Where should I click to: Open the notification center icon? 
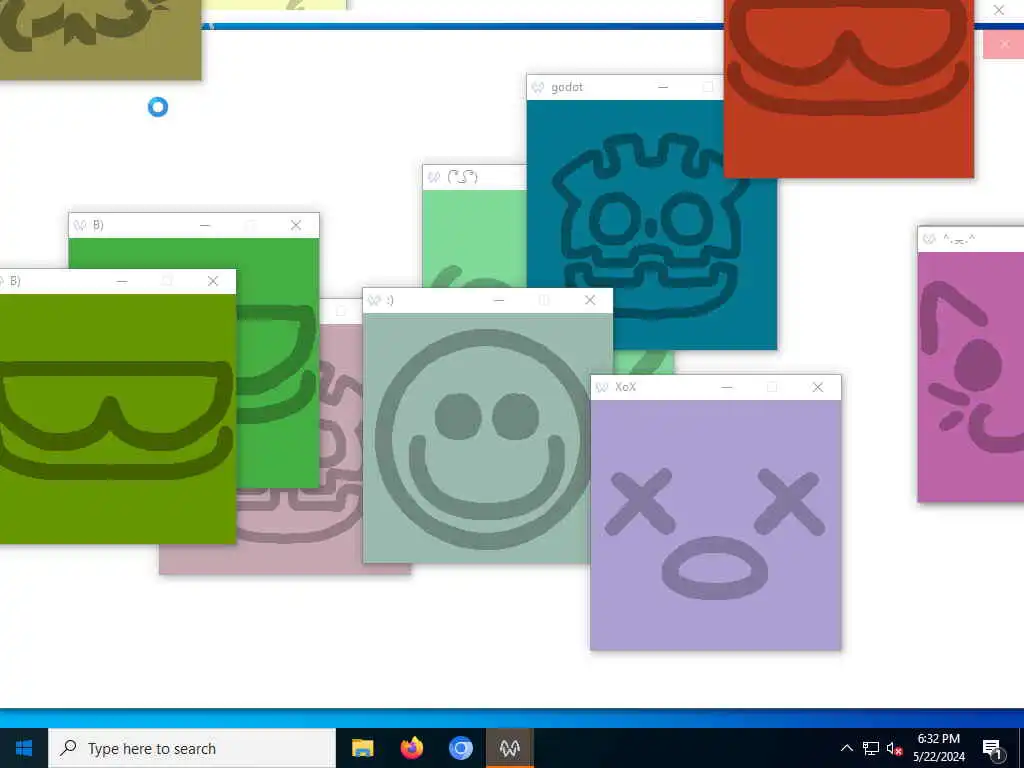point(993,748)
